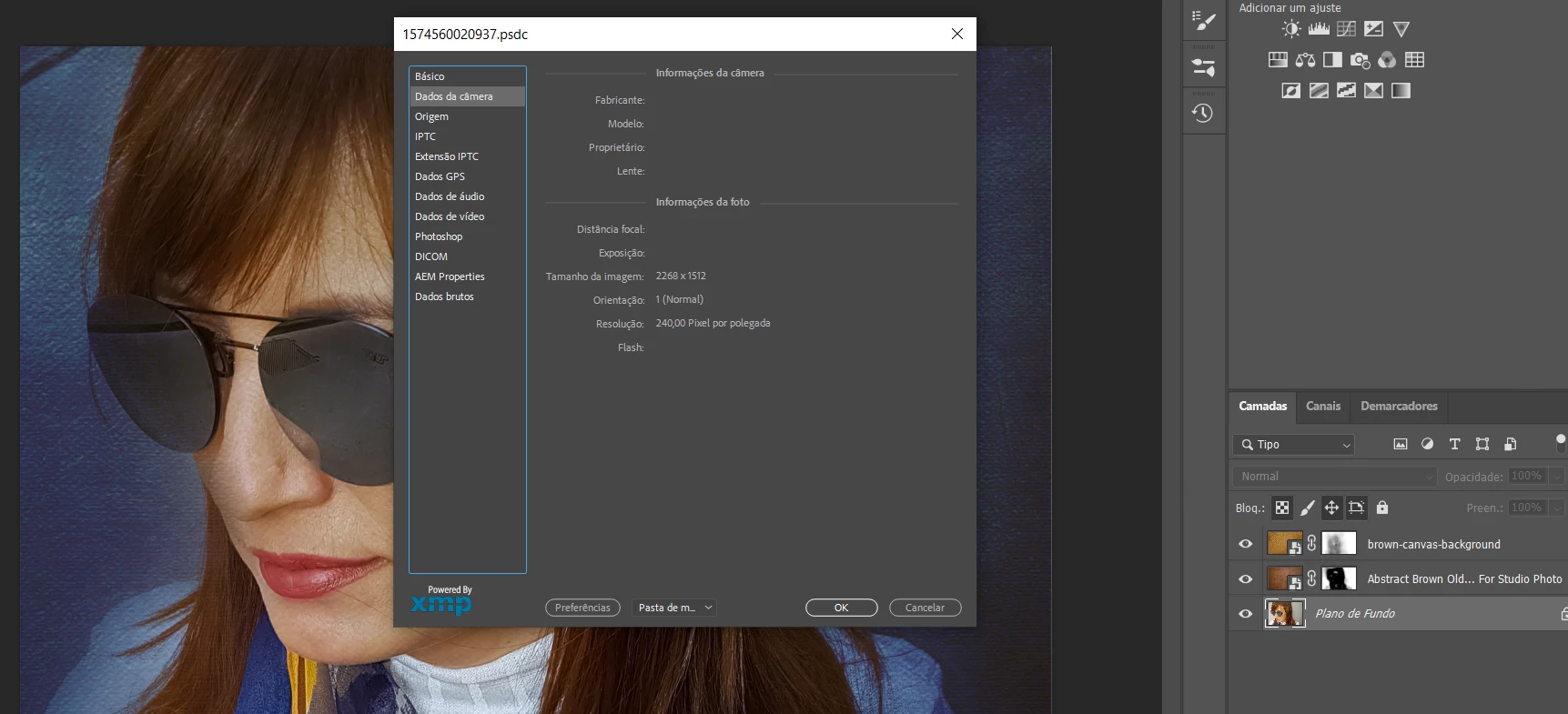This screenshot has height=714, width=1568.
Task: Add a Hue/Saturation adjustment layer
Action: point(1278,60)
